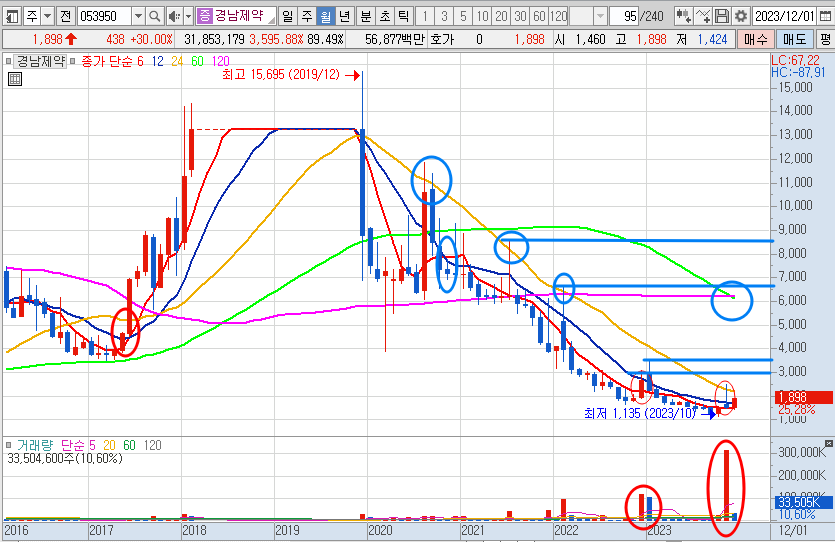This screenshot has width=835, height=542.
Task: Click the red 1,898 price axis tag
Action: 803,397
